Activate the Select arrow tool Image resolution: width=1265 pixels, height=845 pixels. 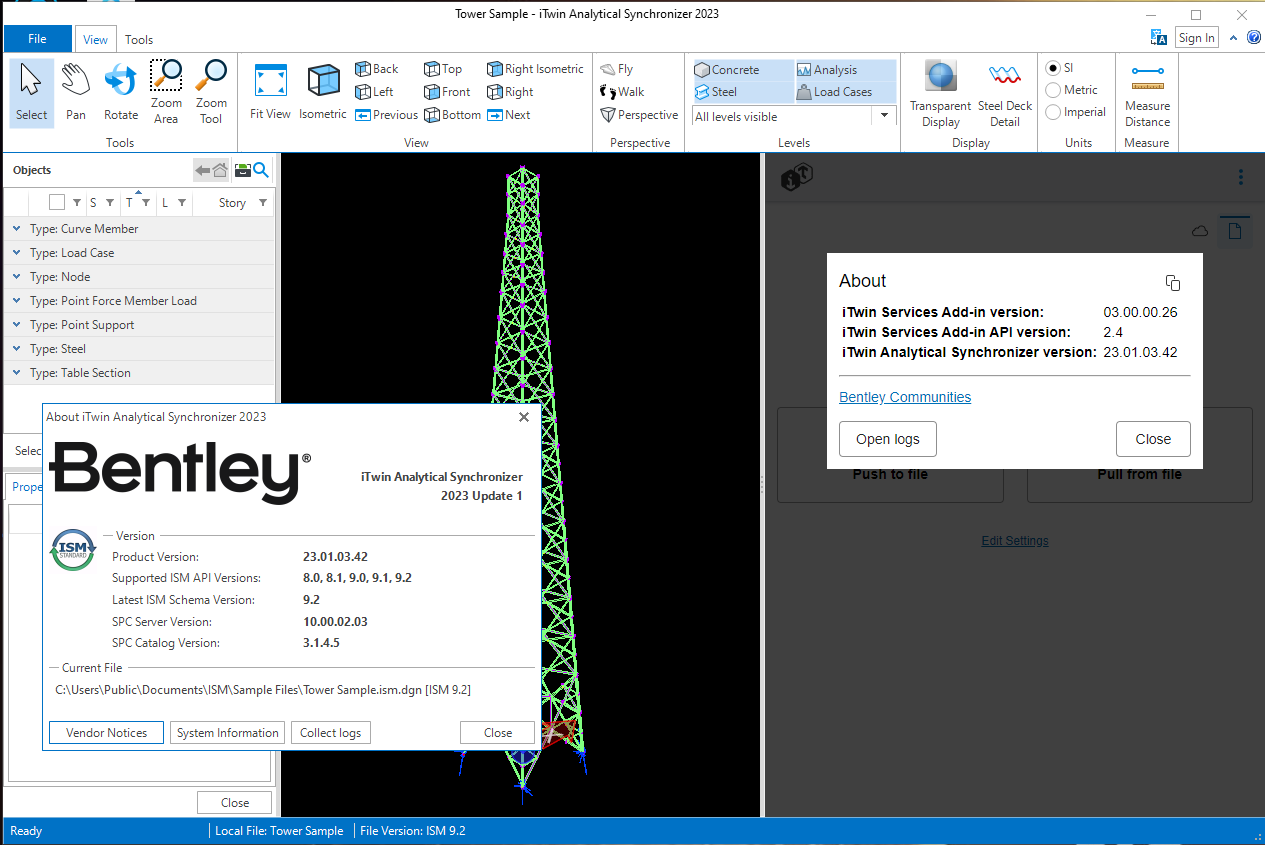(31, 92)
